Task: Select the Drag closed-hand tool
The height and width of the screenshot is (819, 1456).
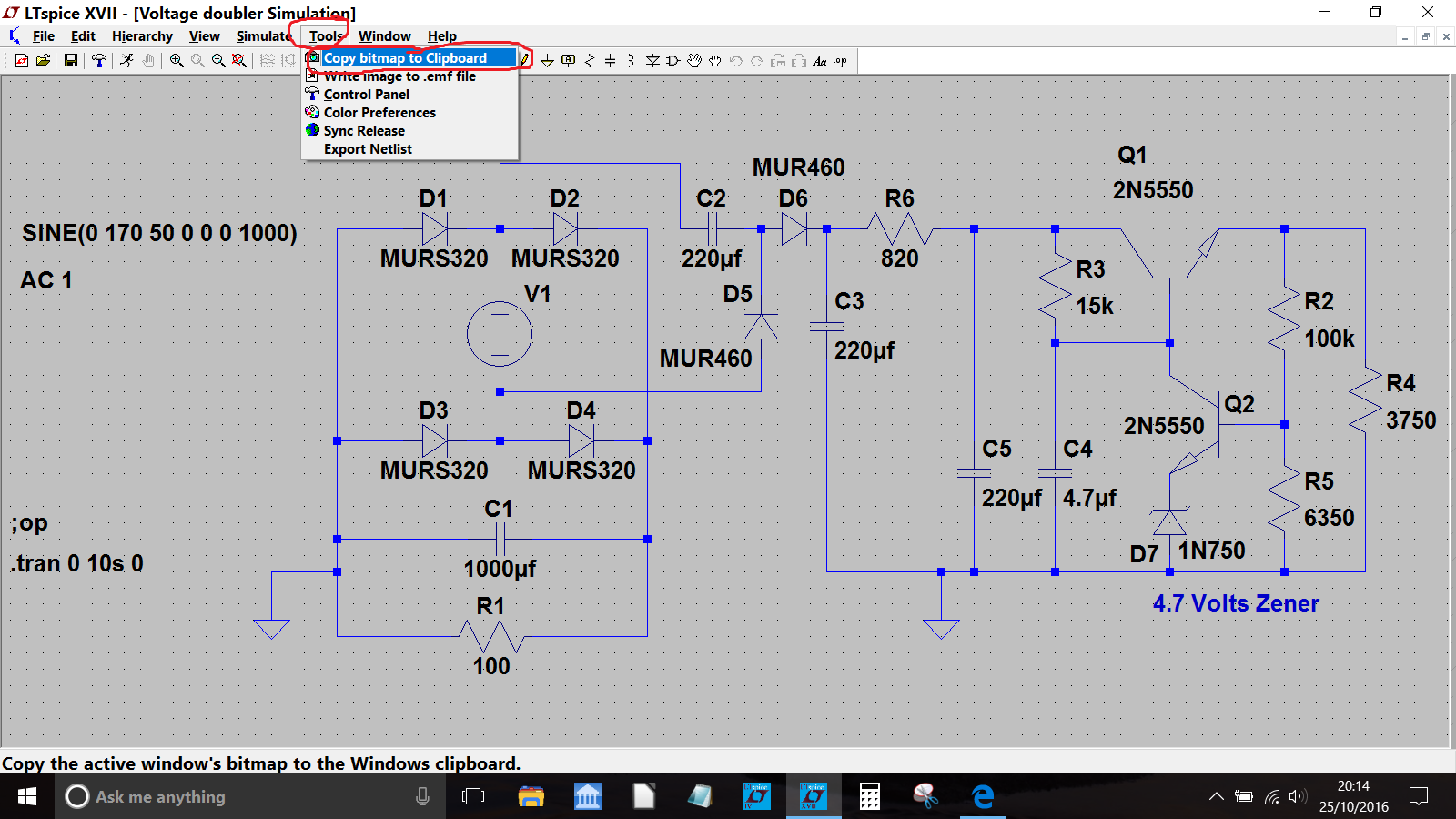Action: click(715, 61)
